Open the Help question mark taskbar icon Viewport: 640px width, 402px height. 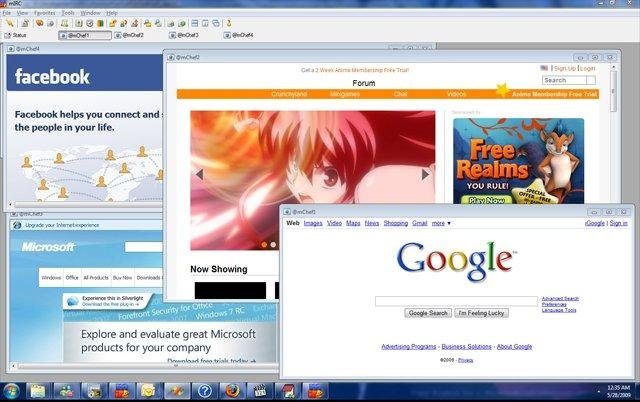204,391
